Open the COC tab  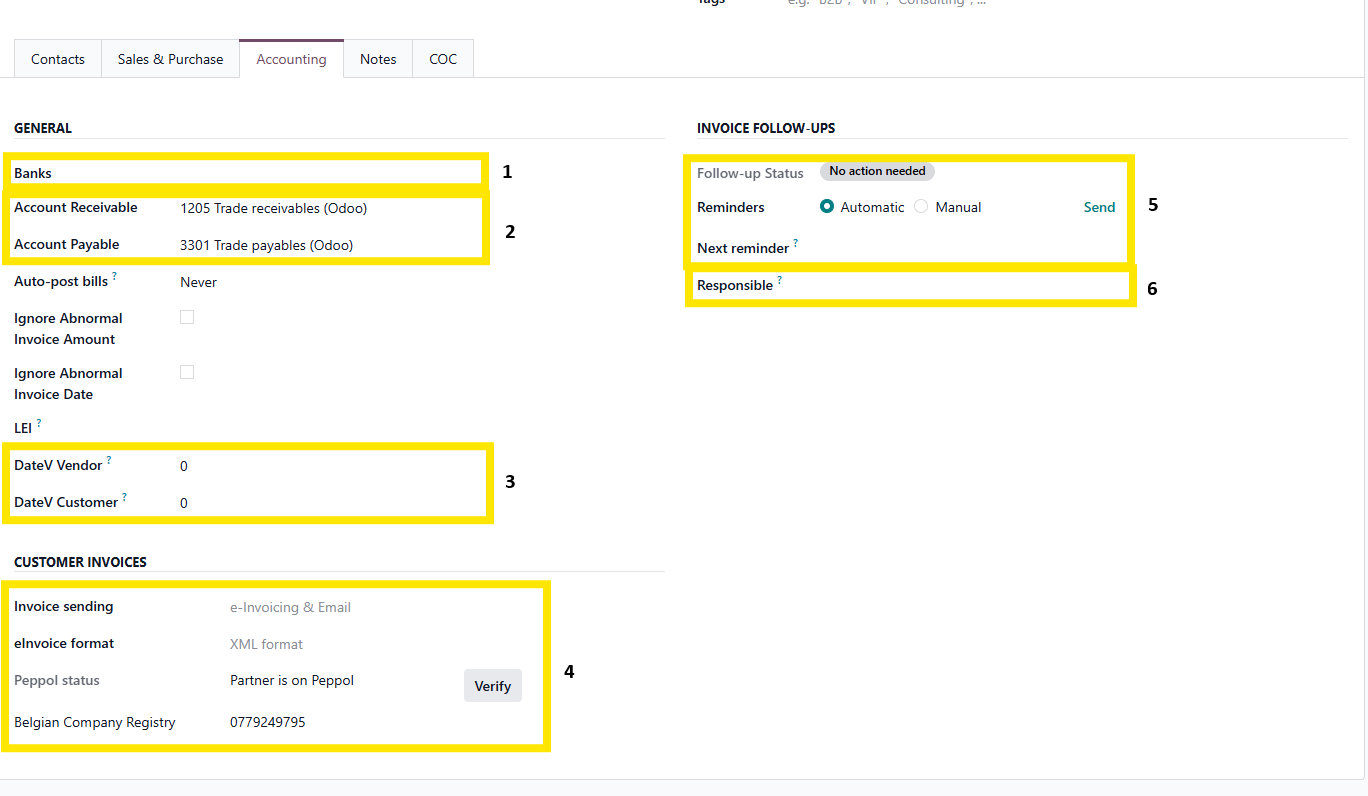pos(443,60)
